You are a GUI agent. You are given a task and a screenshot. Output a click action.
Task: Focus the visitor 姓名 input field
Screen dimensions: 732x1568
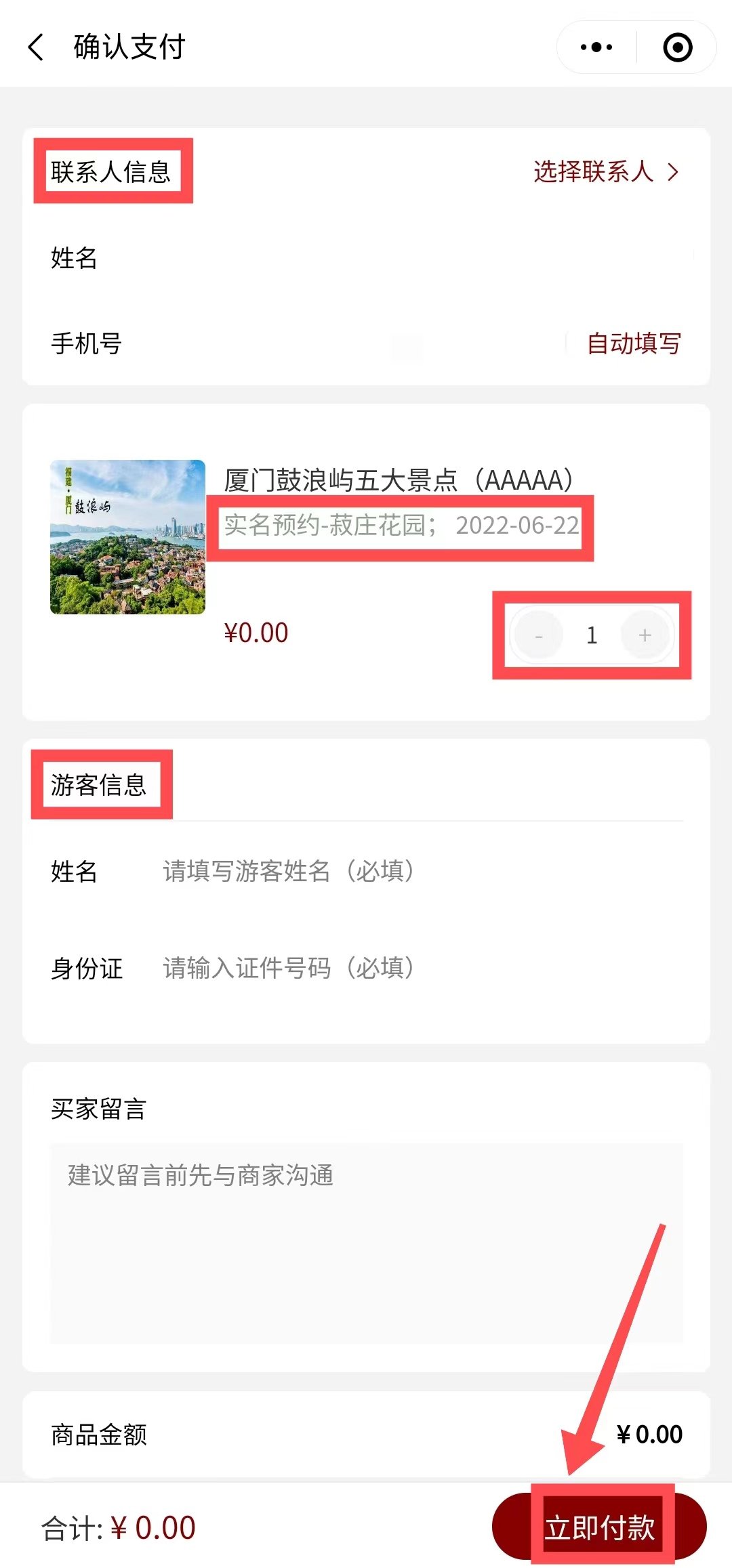coord(407,871)
